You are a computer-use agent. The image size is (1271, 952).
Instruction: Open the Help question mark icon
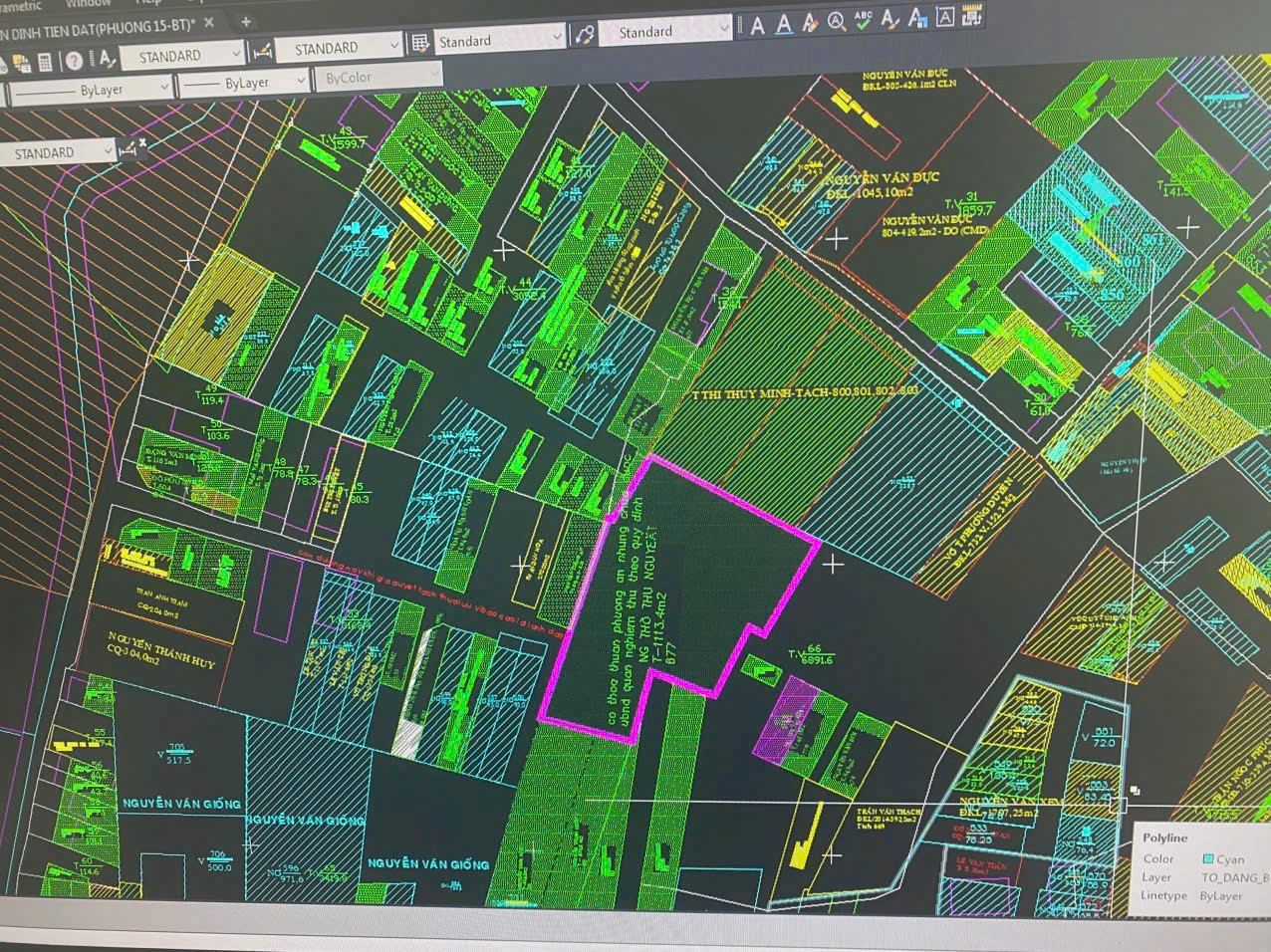tap(74, 61)
